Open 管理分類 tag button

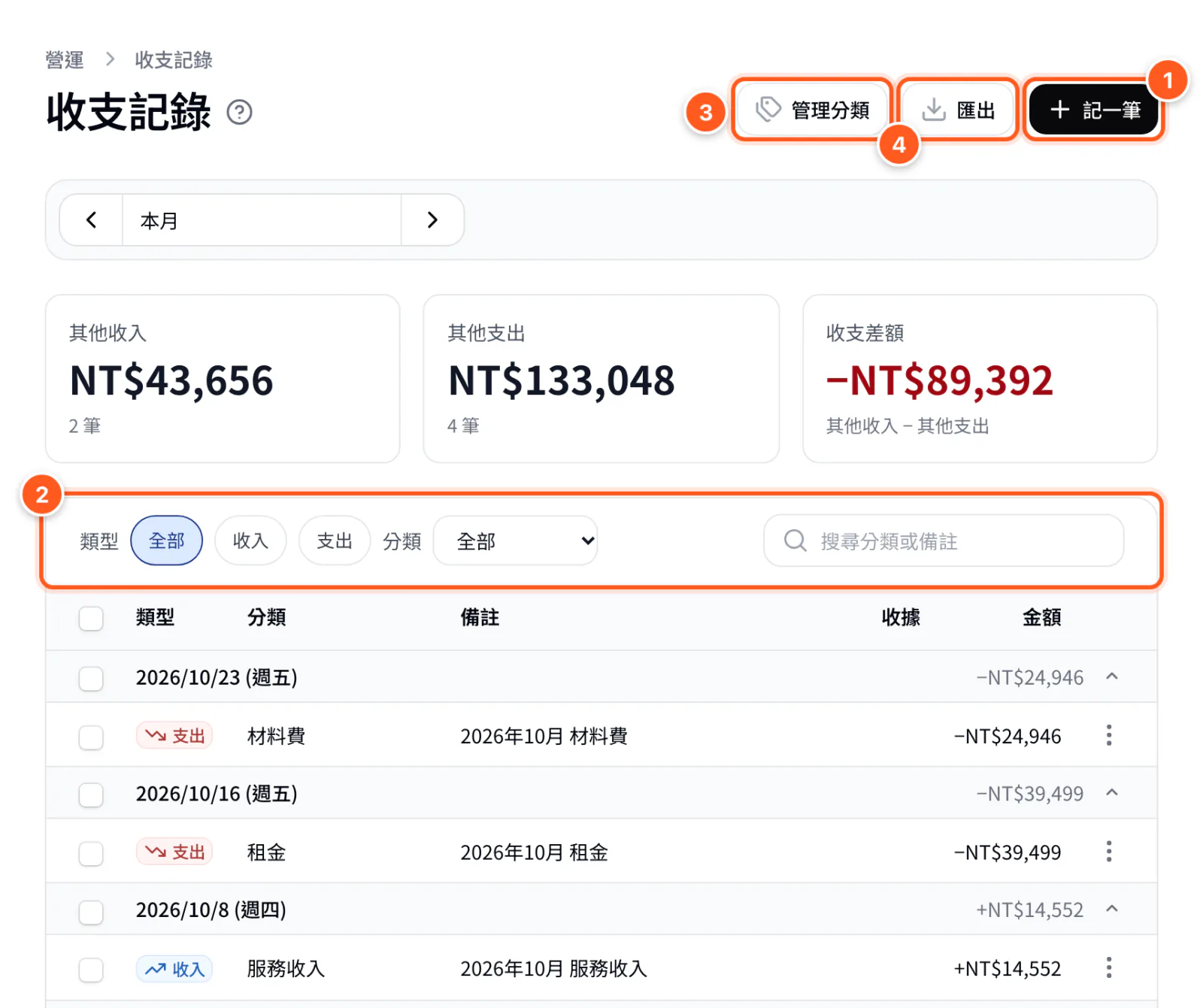pos(812,110)
